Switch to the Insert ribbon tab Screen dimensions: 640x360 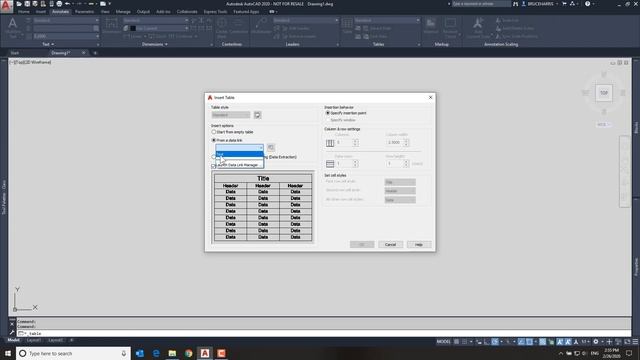(x=41, y=12)
